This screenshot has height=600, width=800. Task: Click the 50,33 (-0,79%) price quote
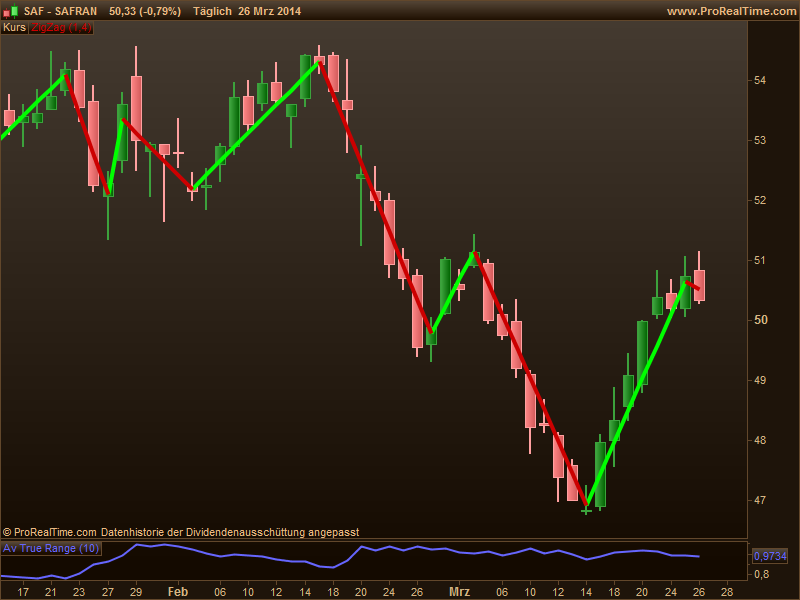(145, 11)
